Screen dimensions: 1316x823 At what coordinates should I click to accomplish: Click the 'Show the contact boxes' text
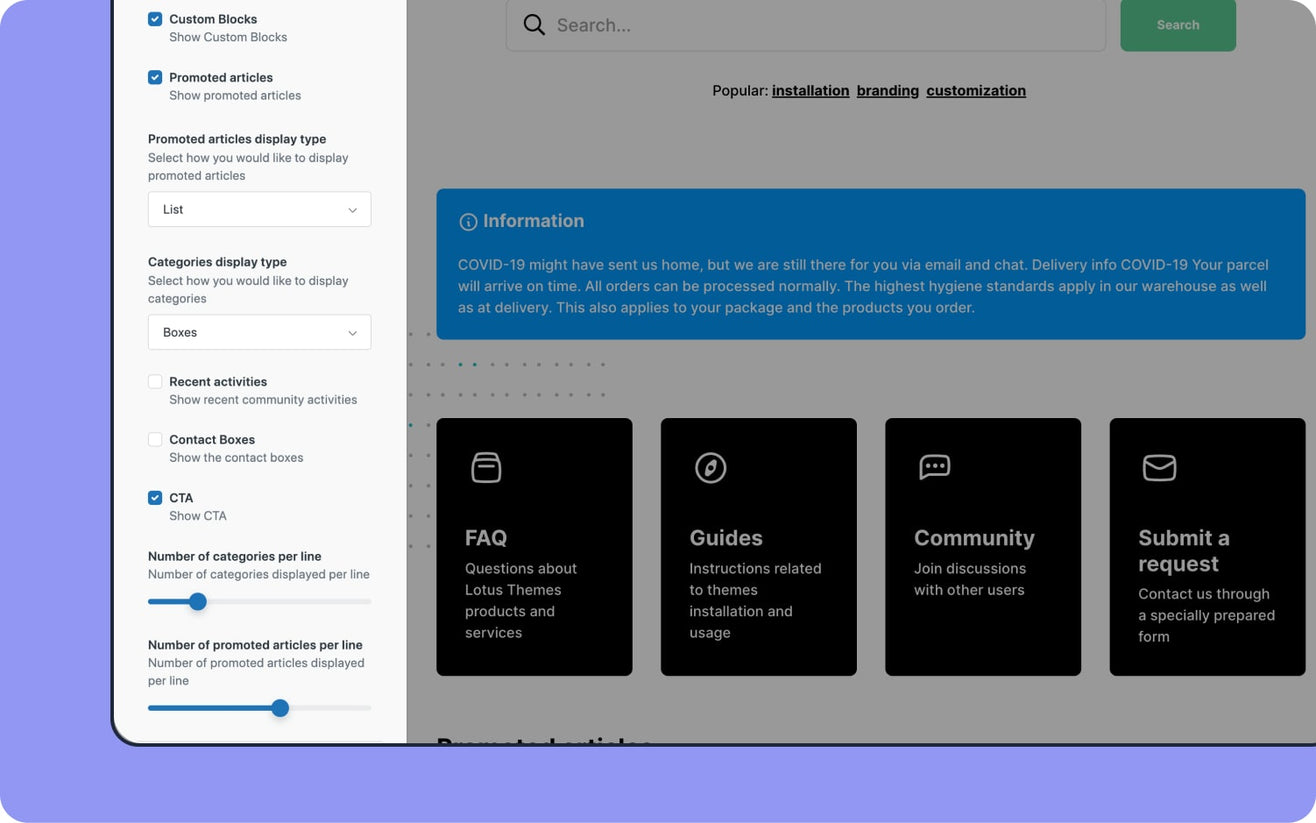236,458
